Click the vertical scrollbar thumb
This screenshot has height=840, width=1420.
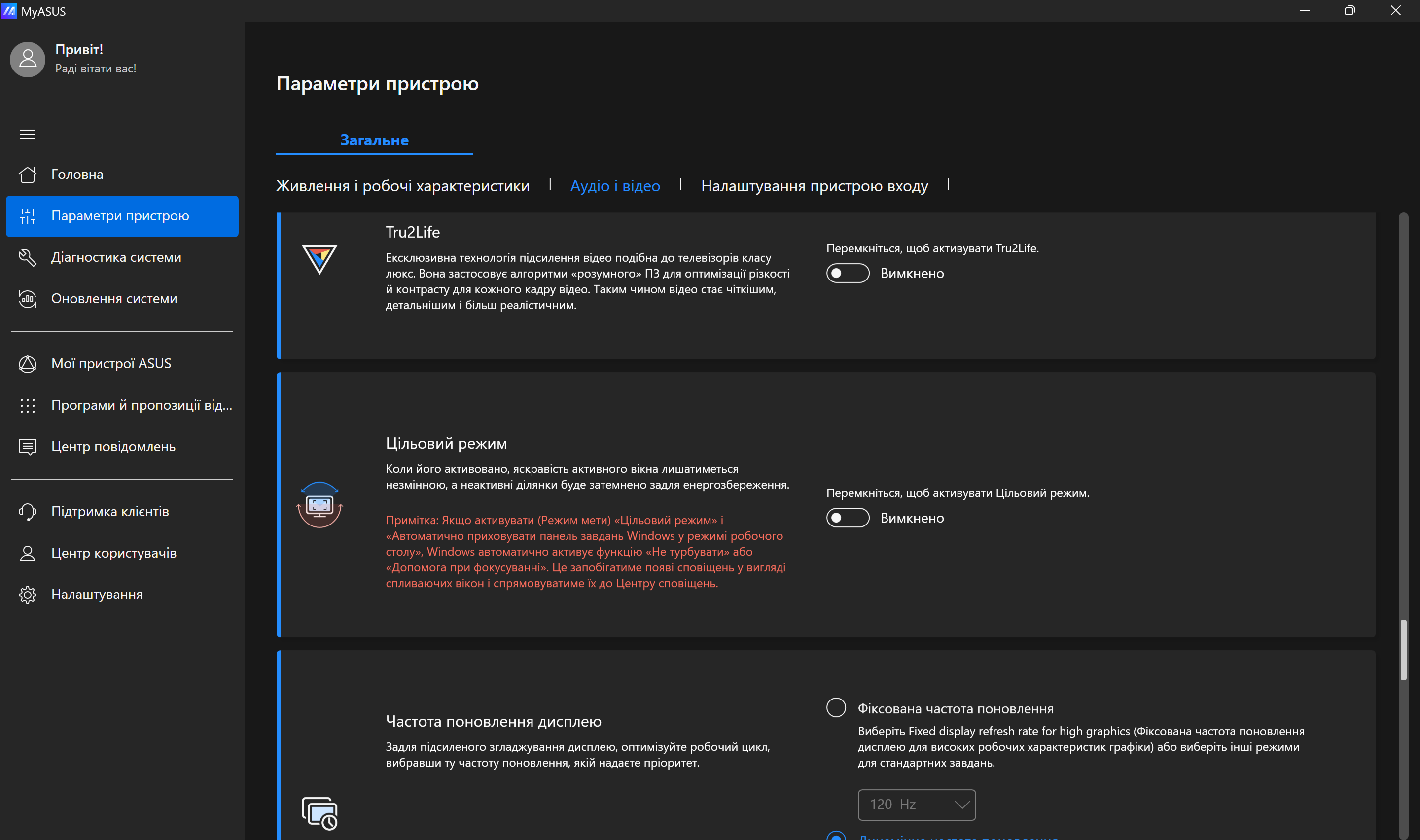[1403, 649]
